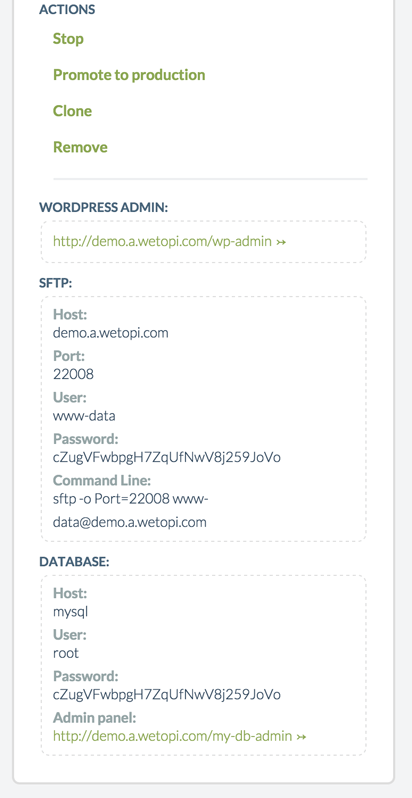
Task: Open the wp-admin URL link
Action: pyautogui.click(x=162, y=241)
